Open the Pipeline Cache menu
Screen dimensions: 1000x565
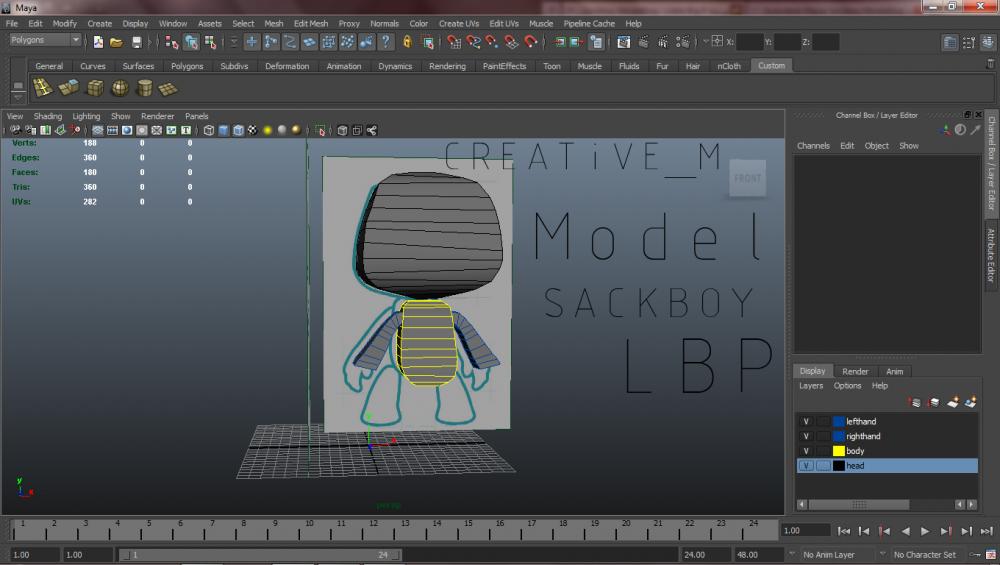click(589, 23)
